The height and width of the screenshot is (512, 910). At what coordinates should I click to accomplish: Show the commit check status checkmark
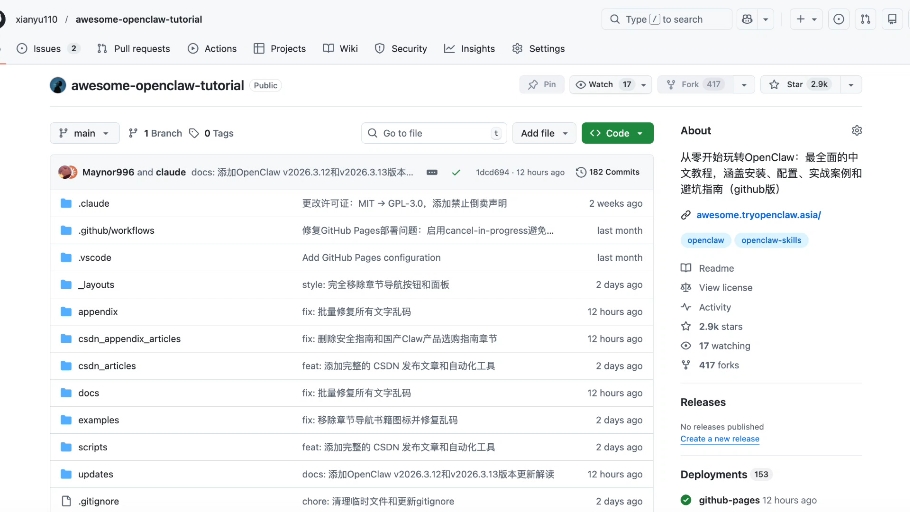click(x=456, y=172)
